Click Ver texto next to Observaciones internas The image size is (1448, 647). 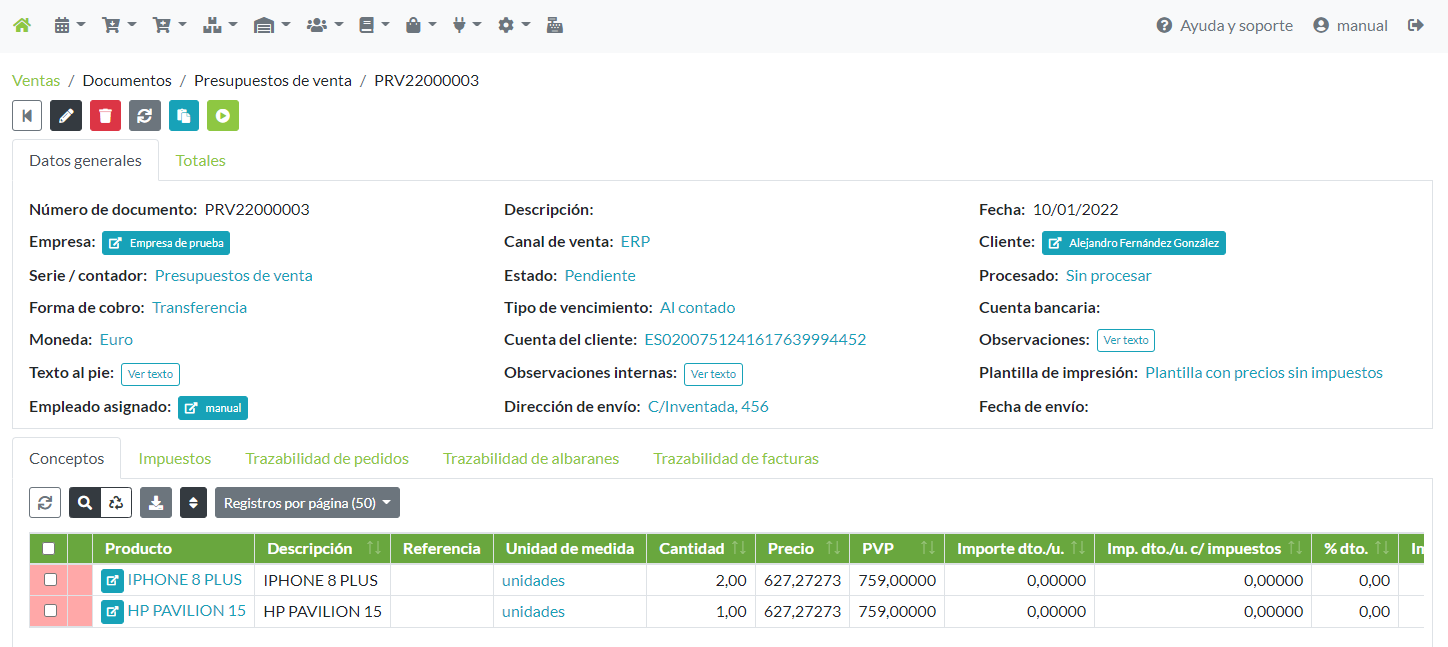(x=713, y=374)
